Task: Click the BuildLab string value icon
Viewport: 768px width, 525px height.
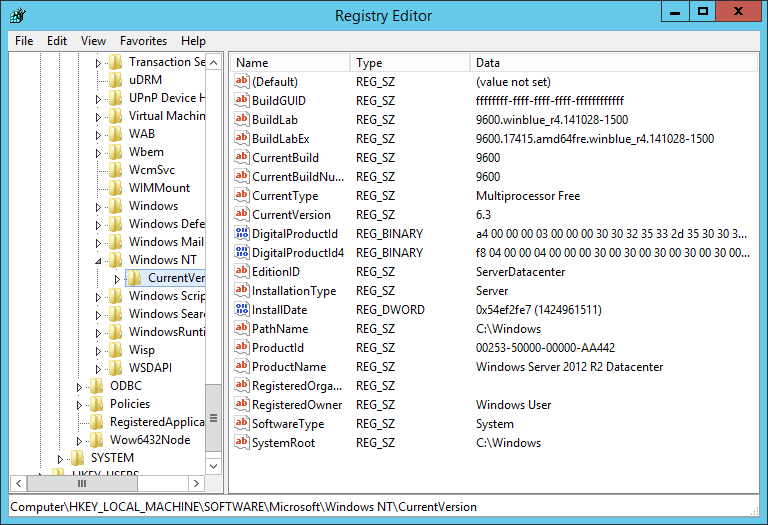Action: (x=241, y=119)
